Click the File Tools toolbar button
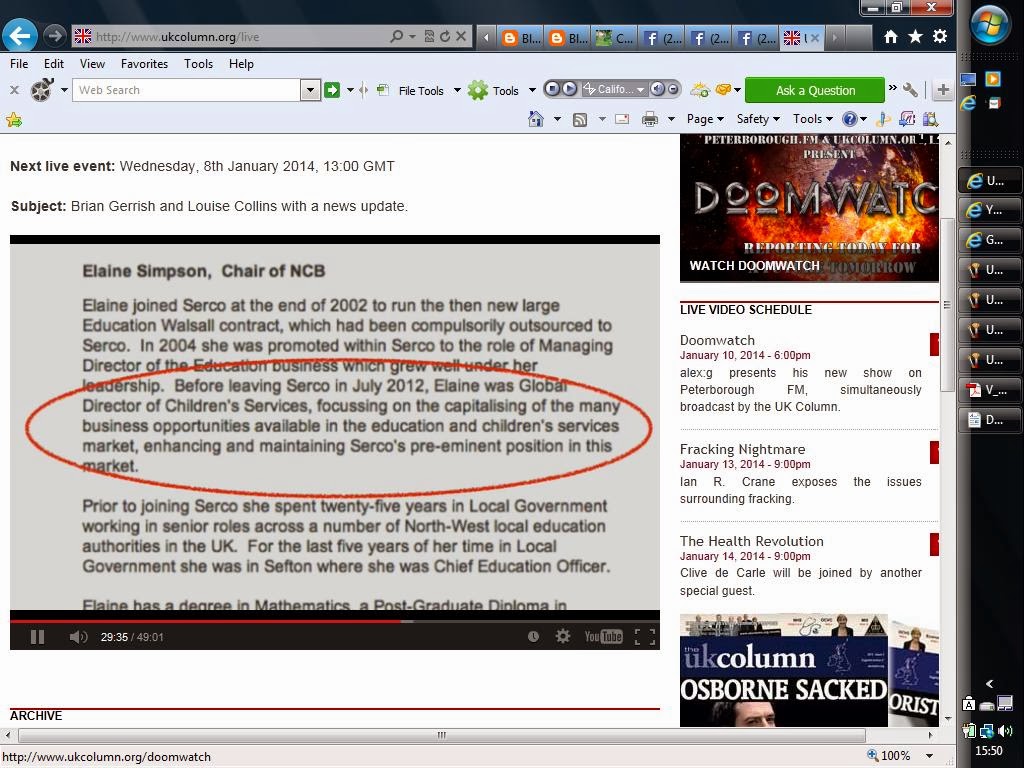1024x768 pixels. point(413,90)
